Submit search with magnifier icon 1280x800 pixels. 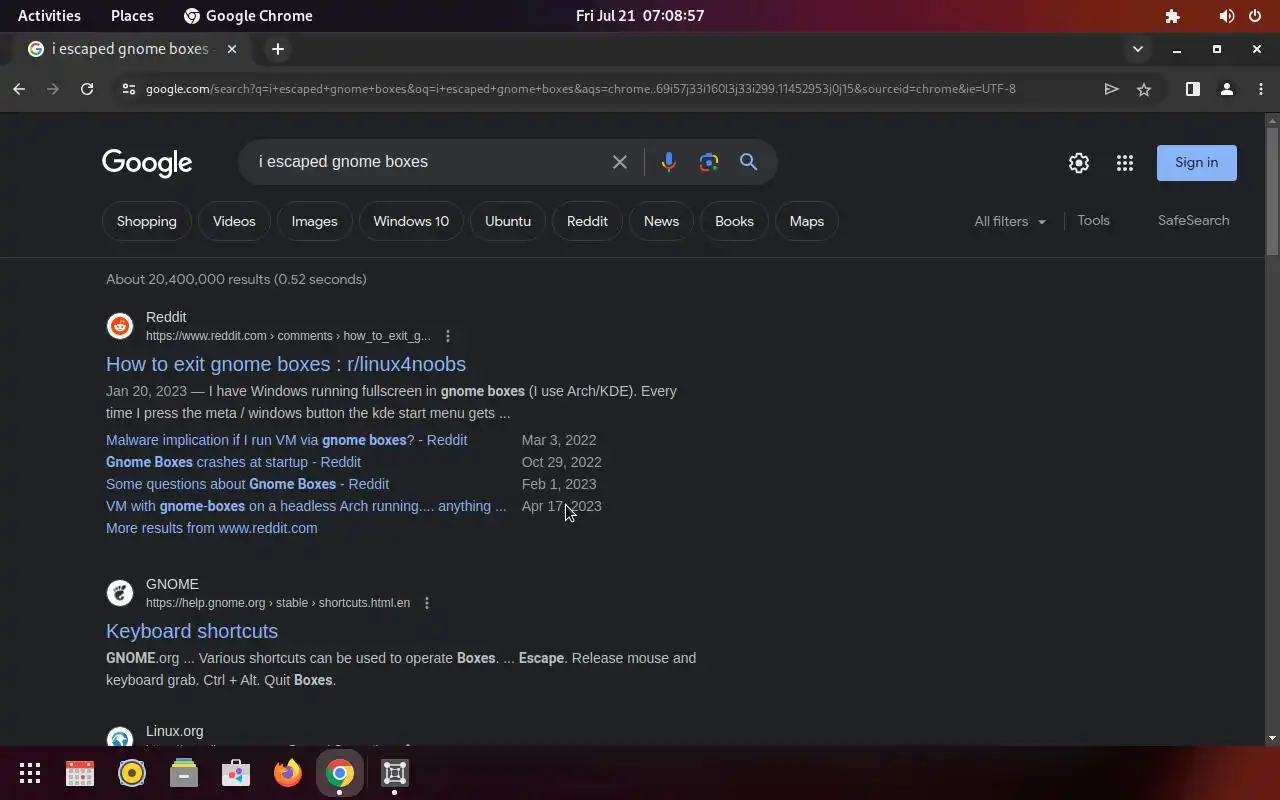click(x=748, y=162)
